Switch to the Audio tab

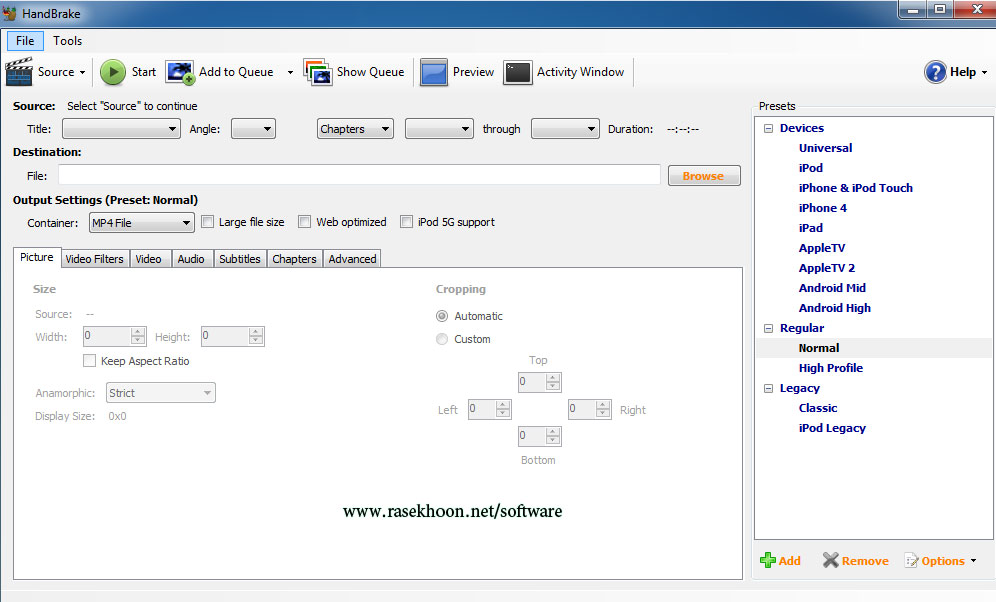coord(191,258)
